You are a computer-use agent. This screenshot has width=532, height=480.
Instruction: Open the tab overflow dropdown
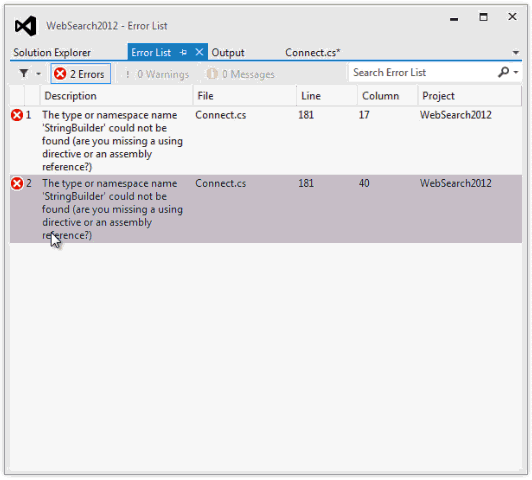click(x=516, y=53)
